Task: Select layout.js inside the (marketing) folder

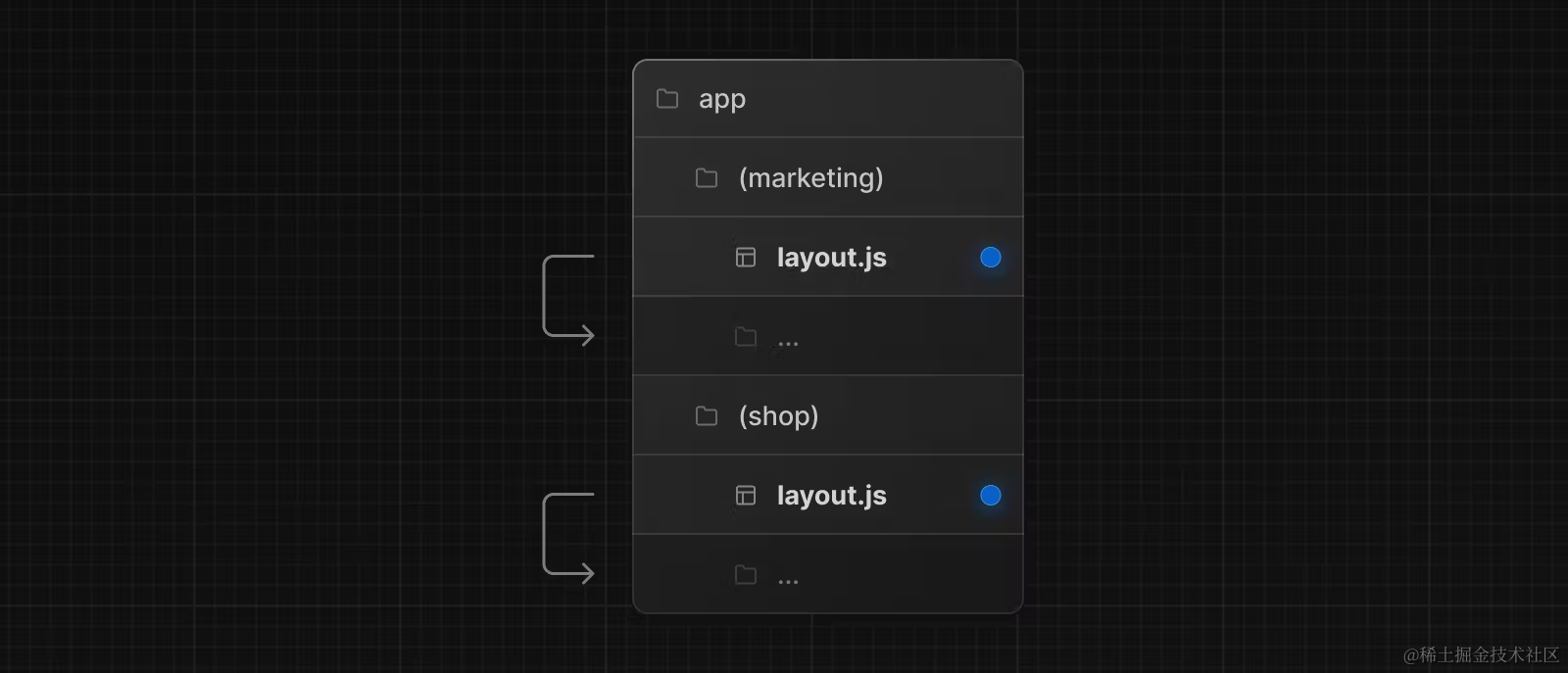Action: coord(831,258)
